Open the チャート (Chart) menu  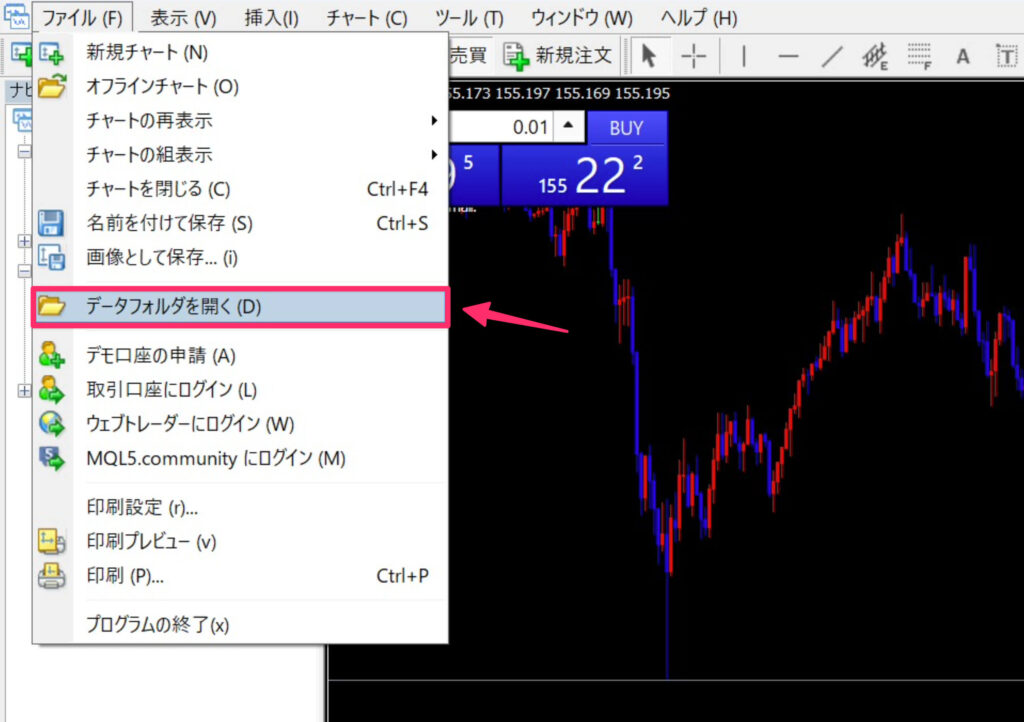pos(367,18)
